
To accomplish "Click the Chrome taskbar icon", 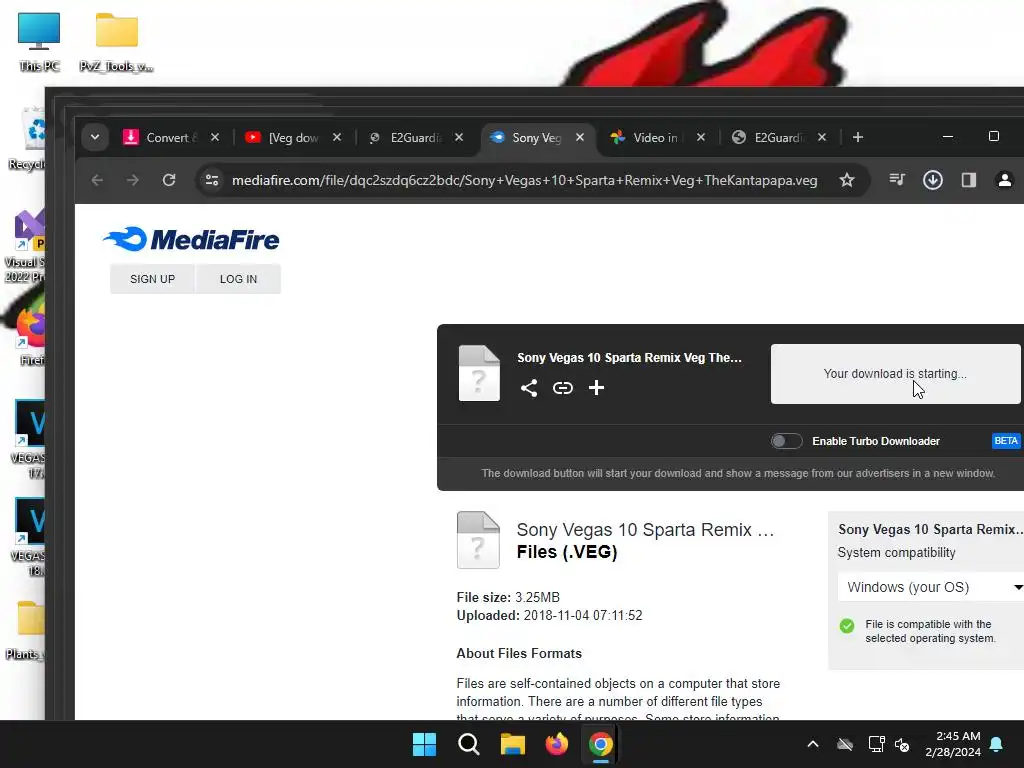I will pos(601,744).
